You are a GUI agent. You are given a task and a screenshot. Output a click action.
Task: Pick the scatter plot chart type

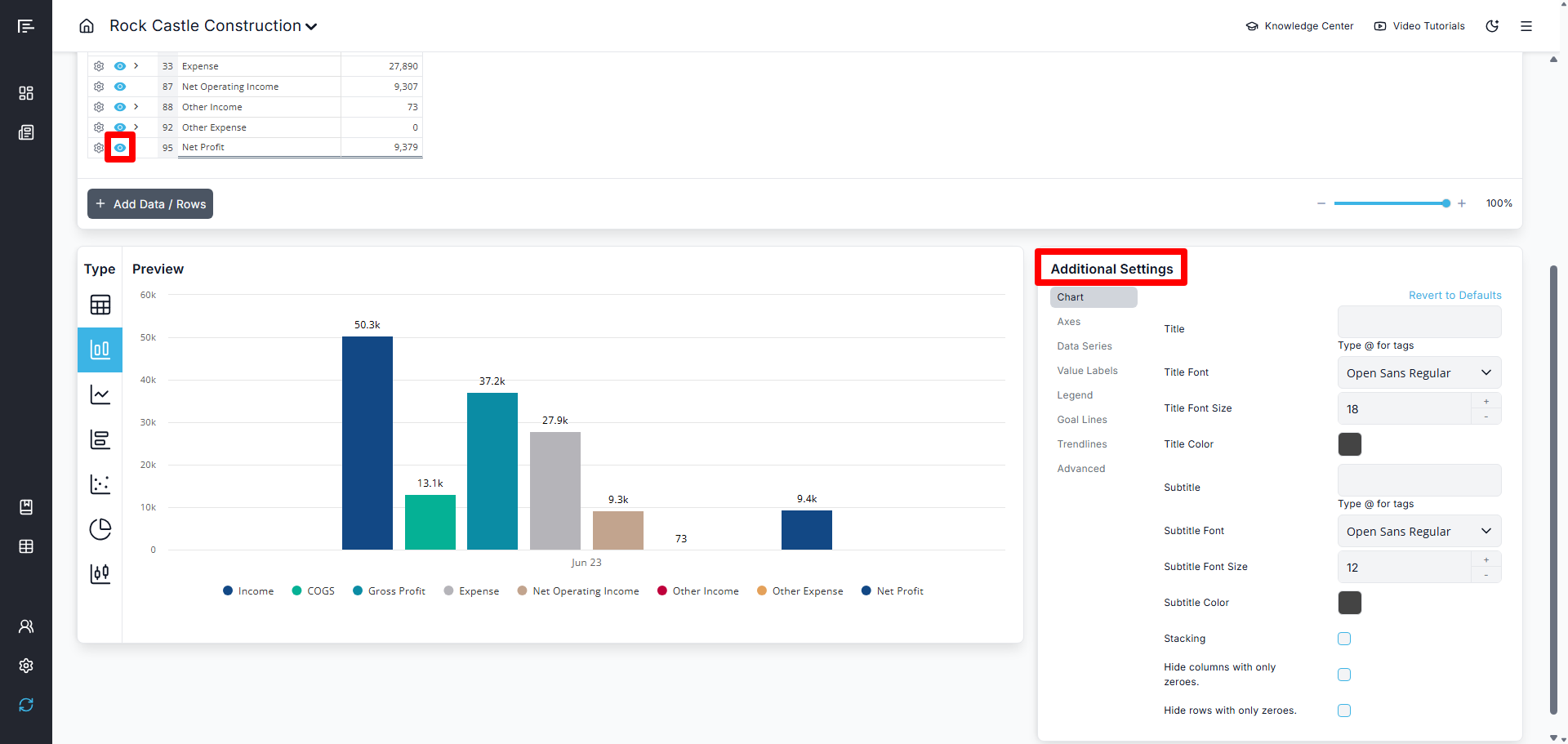[100, 484]
